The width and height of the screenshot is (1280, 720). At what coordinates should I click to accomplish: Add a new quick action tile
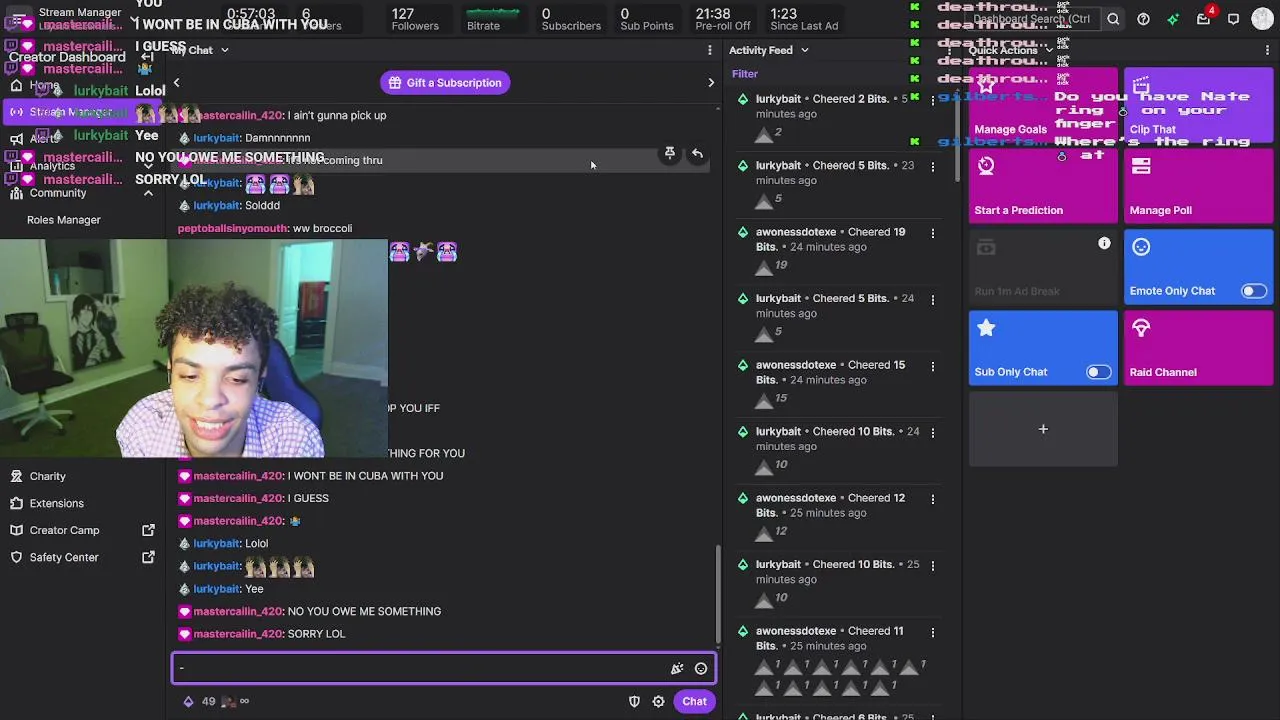pyautogui.click(x=1043, y=429)
